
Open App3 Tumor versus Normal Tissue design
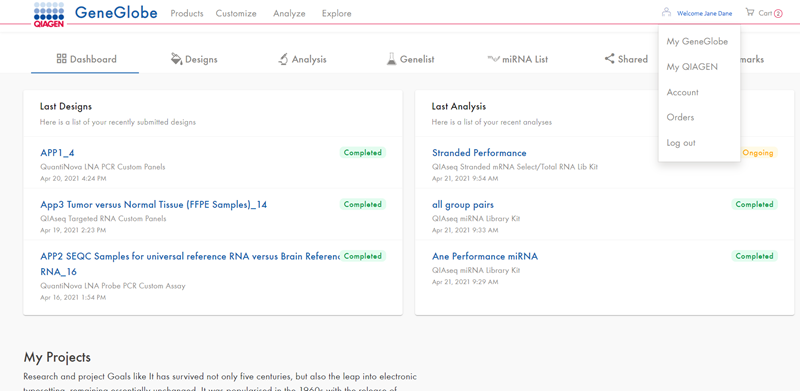pos(154,205)
